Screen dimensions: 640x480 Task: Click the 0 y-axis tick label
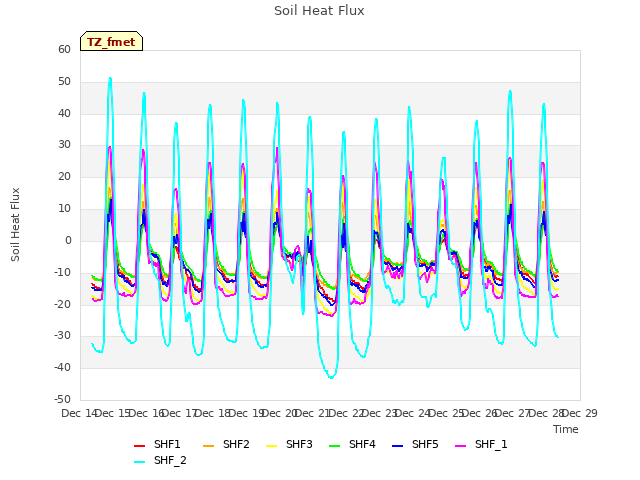tap(68, 240)
